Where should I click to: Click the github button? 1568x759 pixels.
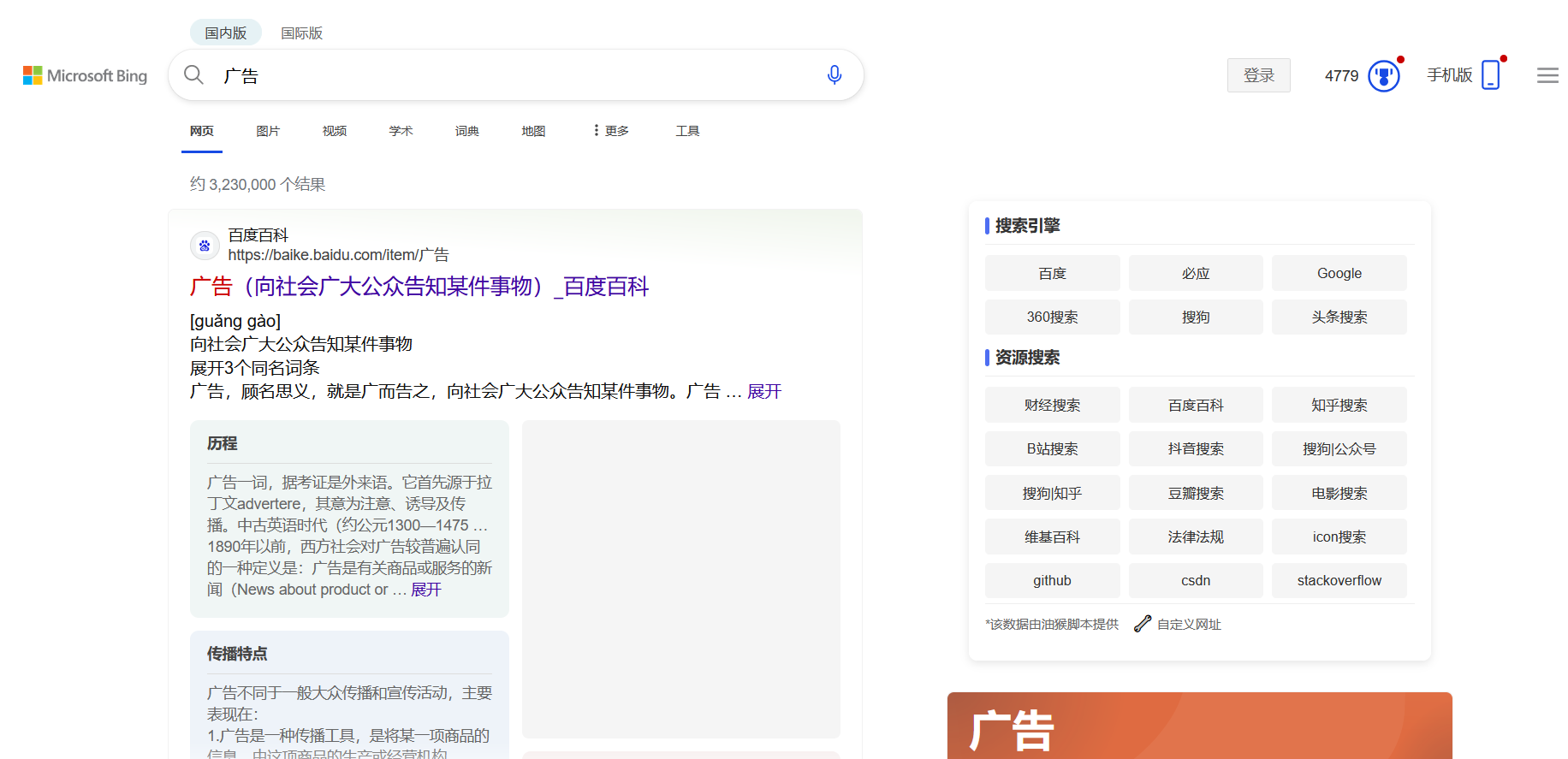click(1053, 580)
